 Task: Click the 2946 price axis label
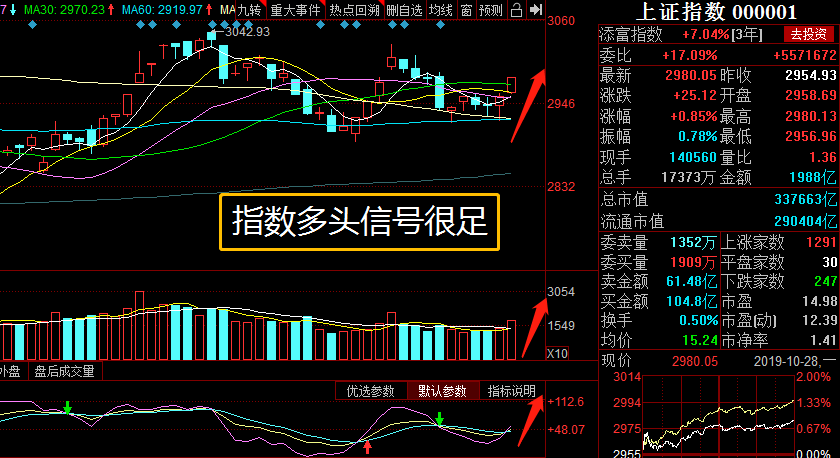click(x=561, y=103)
